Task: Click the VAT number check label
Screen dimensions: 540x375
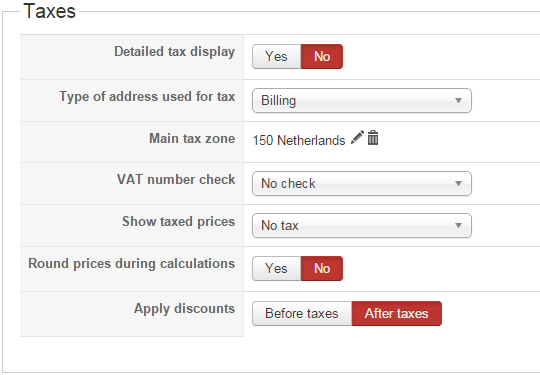Action: pos(176,179)
